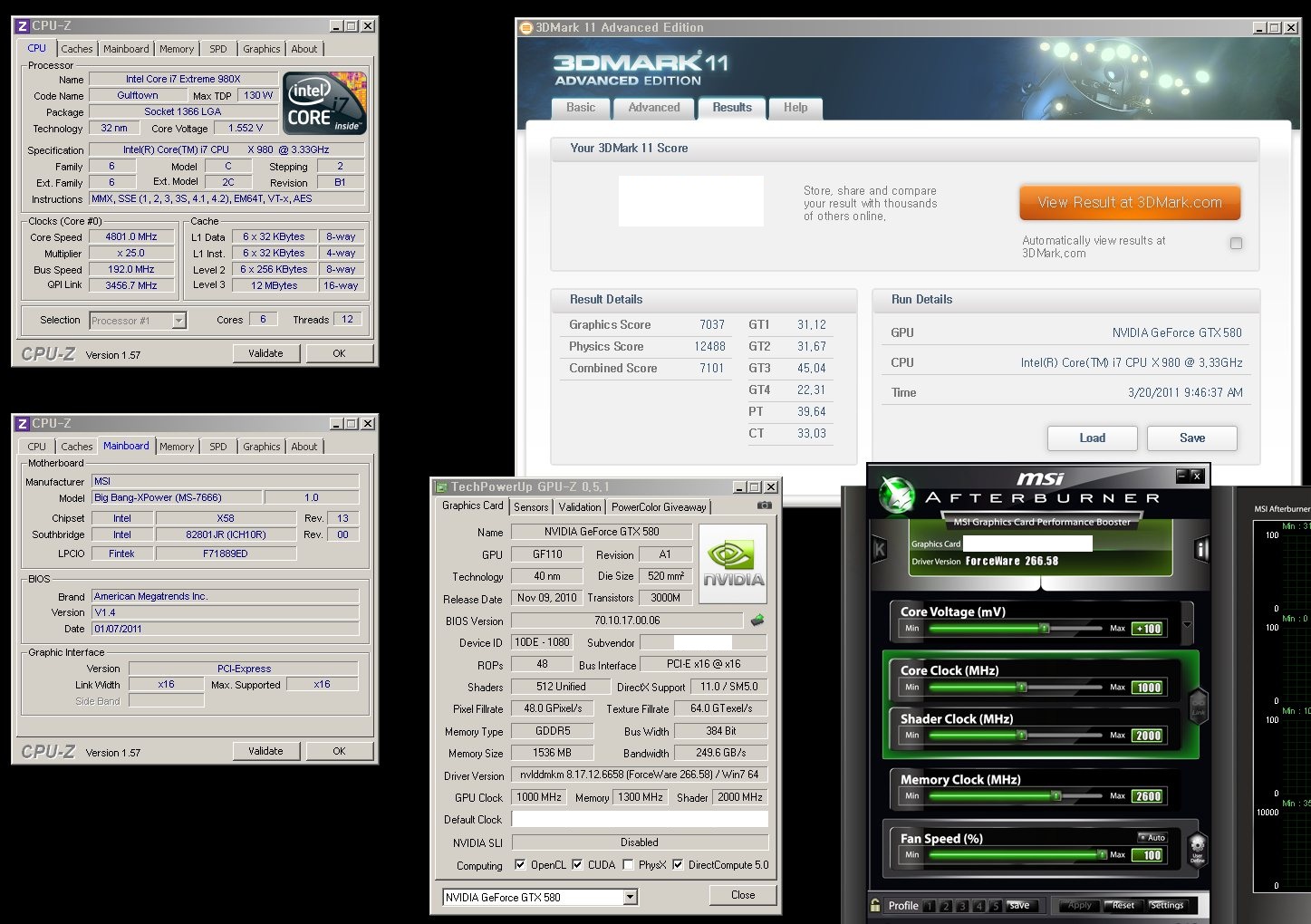Click the Memory Clock value field 2600
The image size is (1311, 924).
1149,796
